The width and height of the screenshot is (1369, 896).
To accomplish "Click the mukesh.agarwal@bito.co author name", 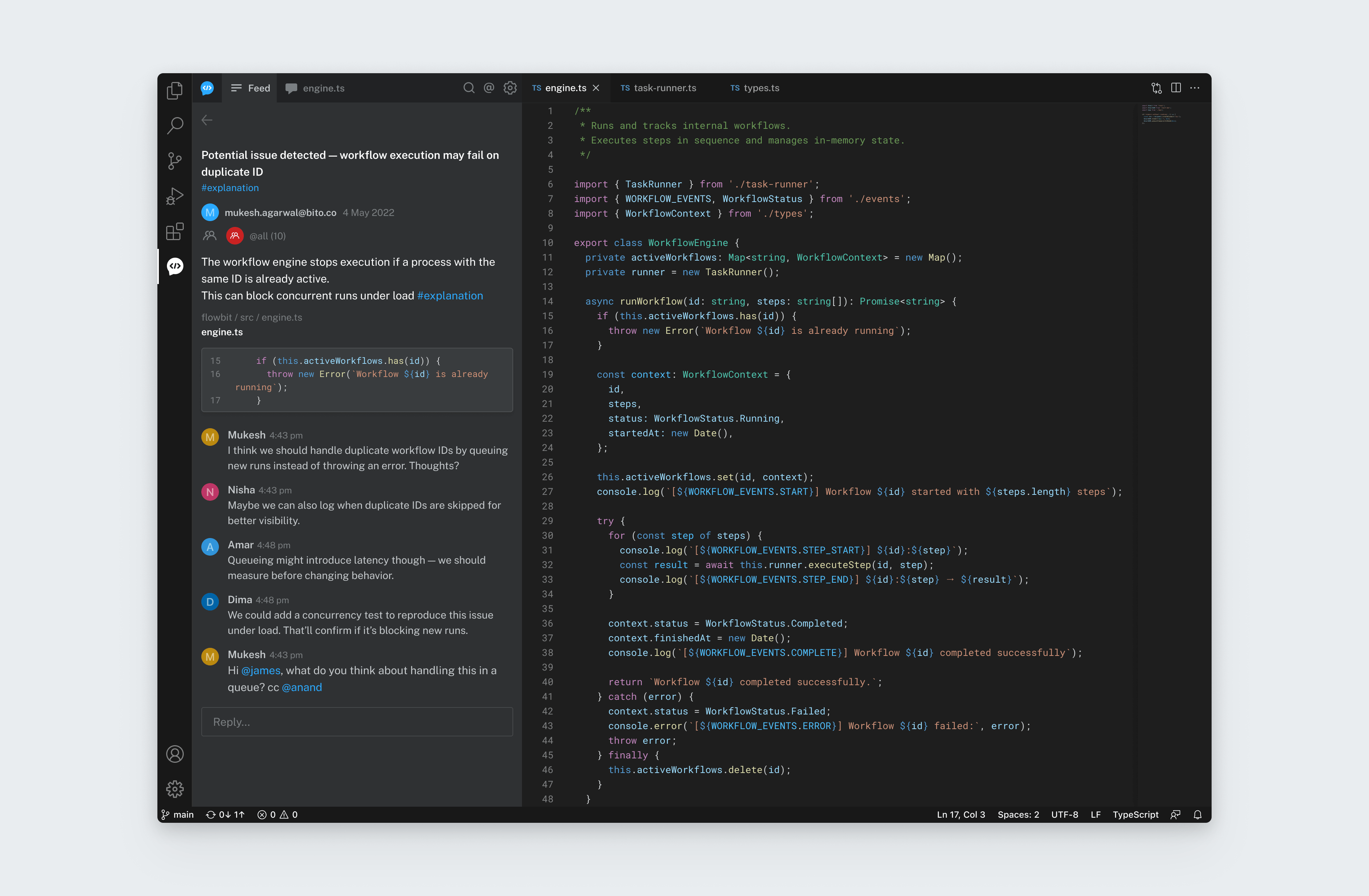I will point(280,212).
